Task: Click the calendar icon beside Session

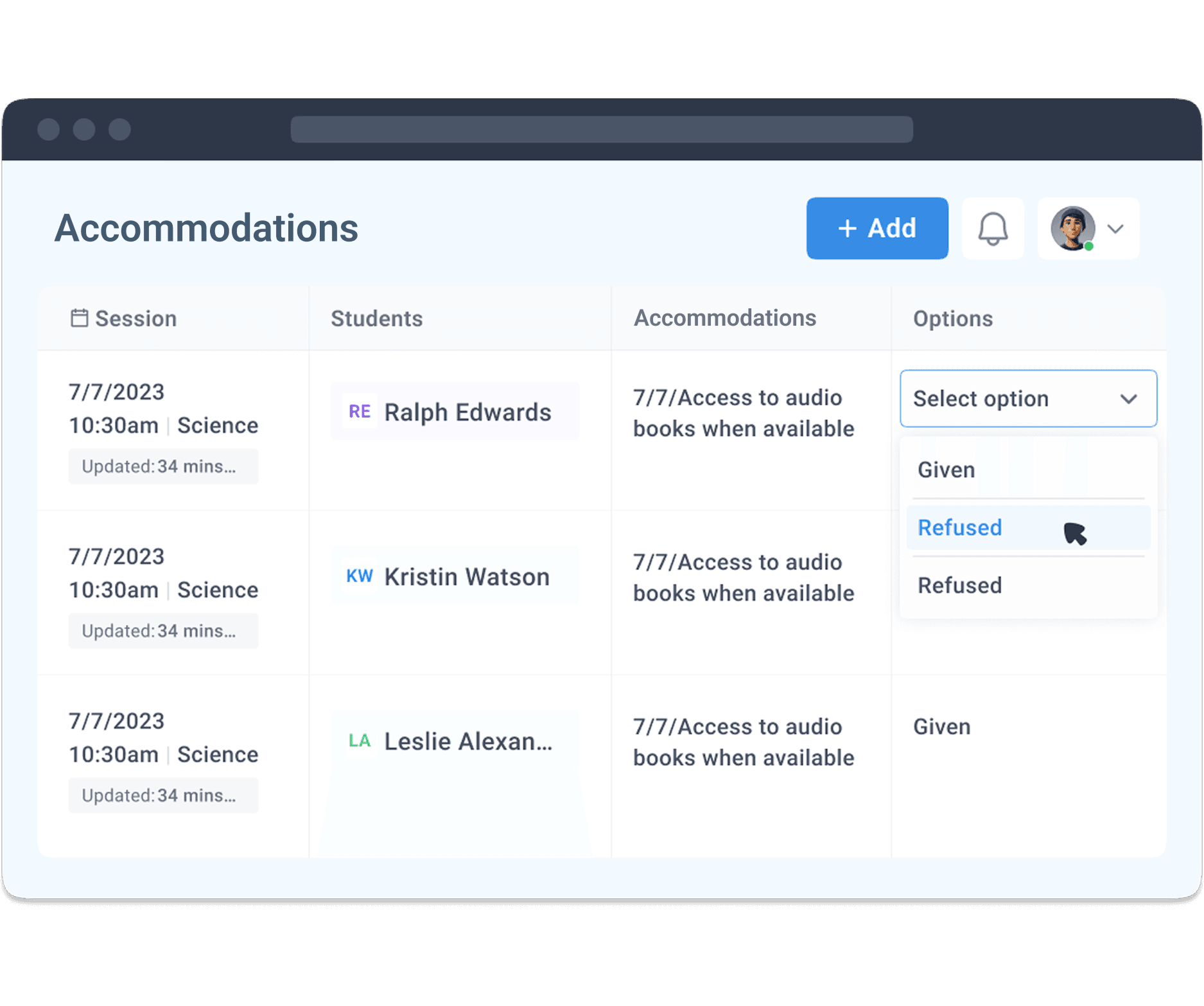Action: pyautogui.click(x=79, y=318)
